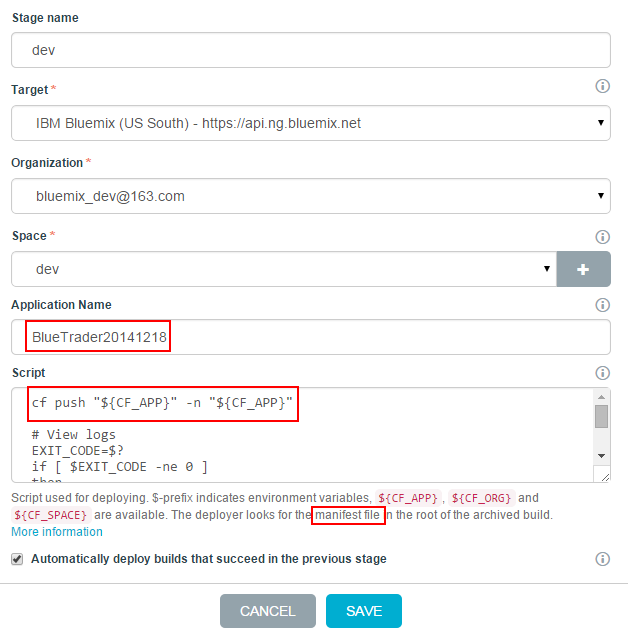Click the info icon beside Target
This screenshot has height=641, width=628.
coord(602,87)
